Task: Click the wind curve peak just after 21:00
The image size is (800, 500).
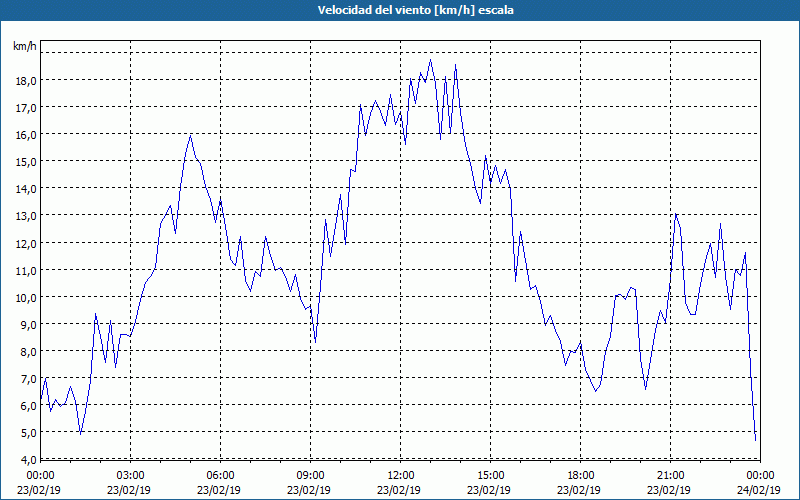Action: pos(676,214)
